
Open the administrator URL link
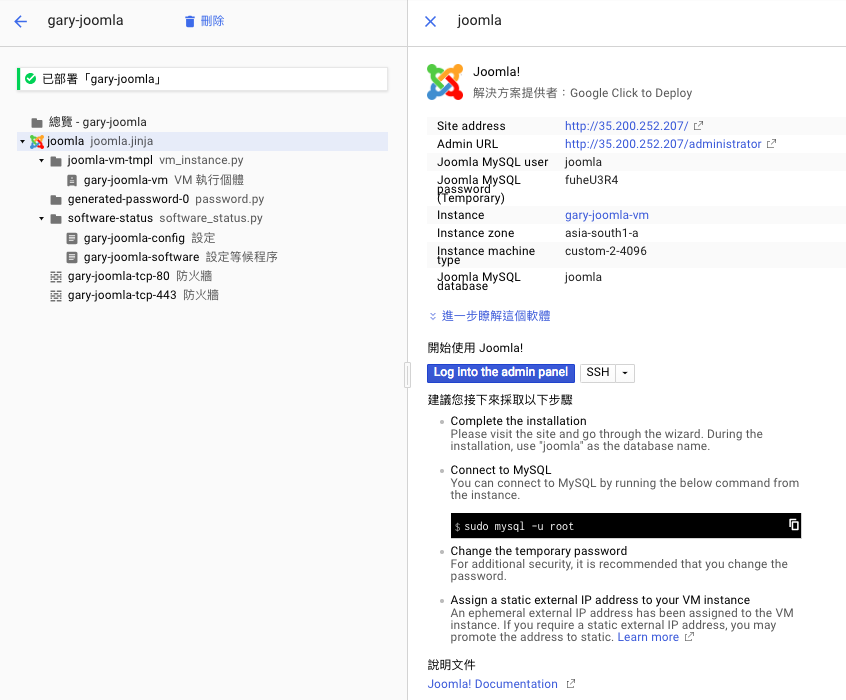pos(663,144)
